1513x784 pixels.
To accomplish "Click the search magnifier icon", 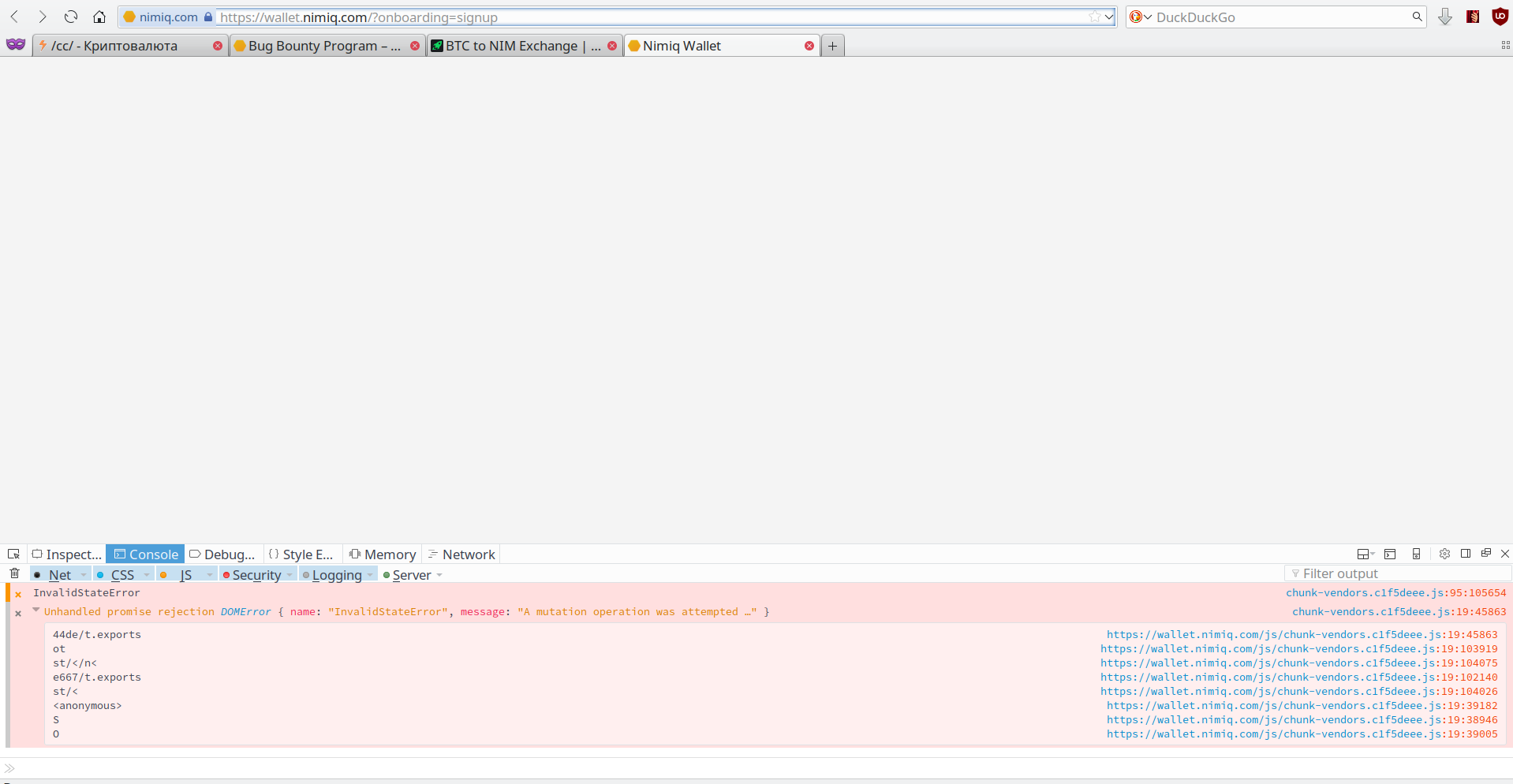I will [1417, 17].
